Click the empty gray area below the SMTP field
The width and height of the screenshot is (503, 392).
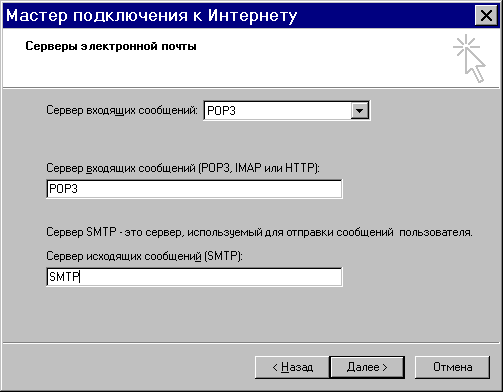tap(251, 313)
